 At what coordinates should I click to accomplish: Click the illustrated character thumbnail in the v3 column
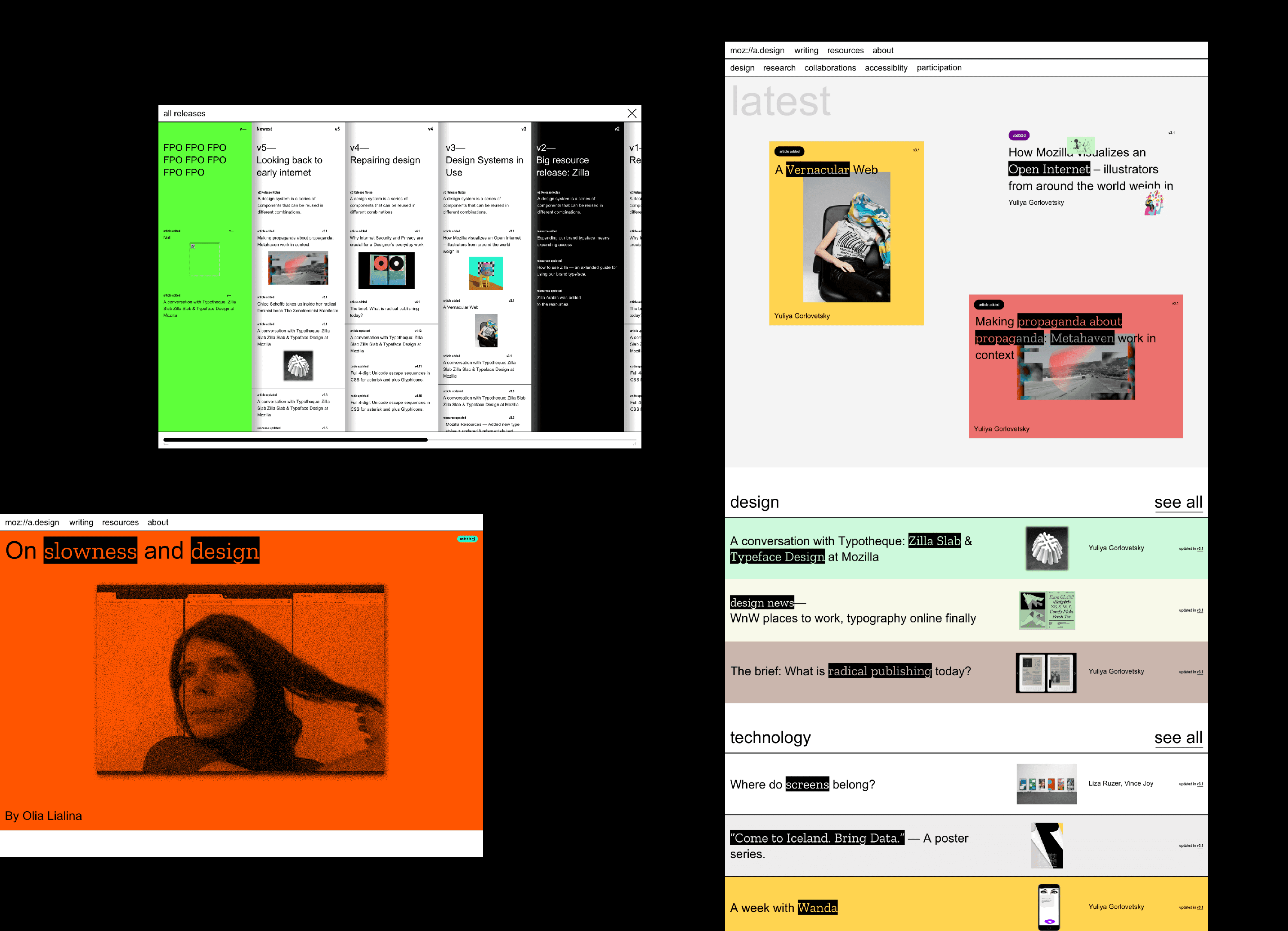[x=486, y=273]
